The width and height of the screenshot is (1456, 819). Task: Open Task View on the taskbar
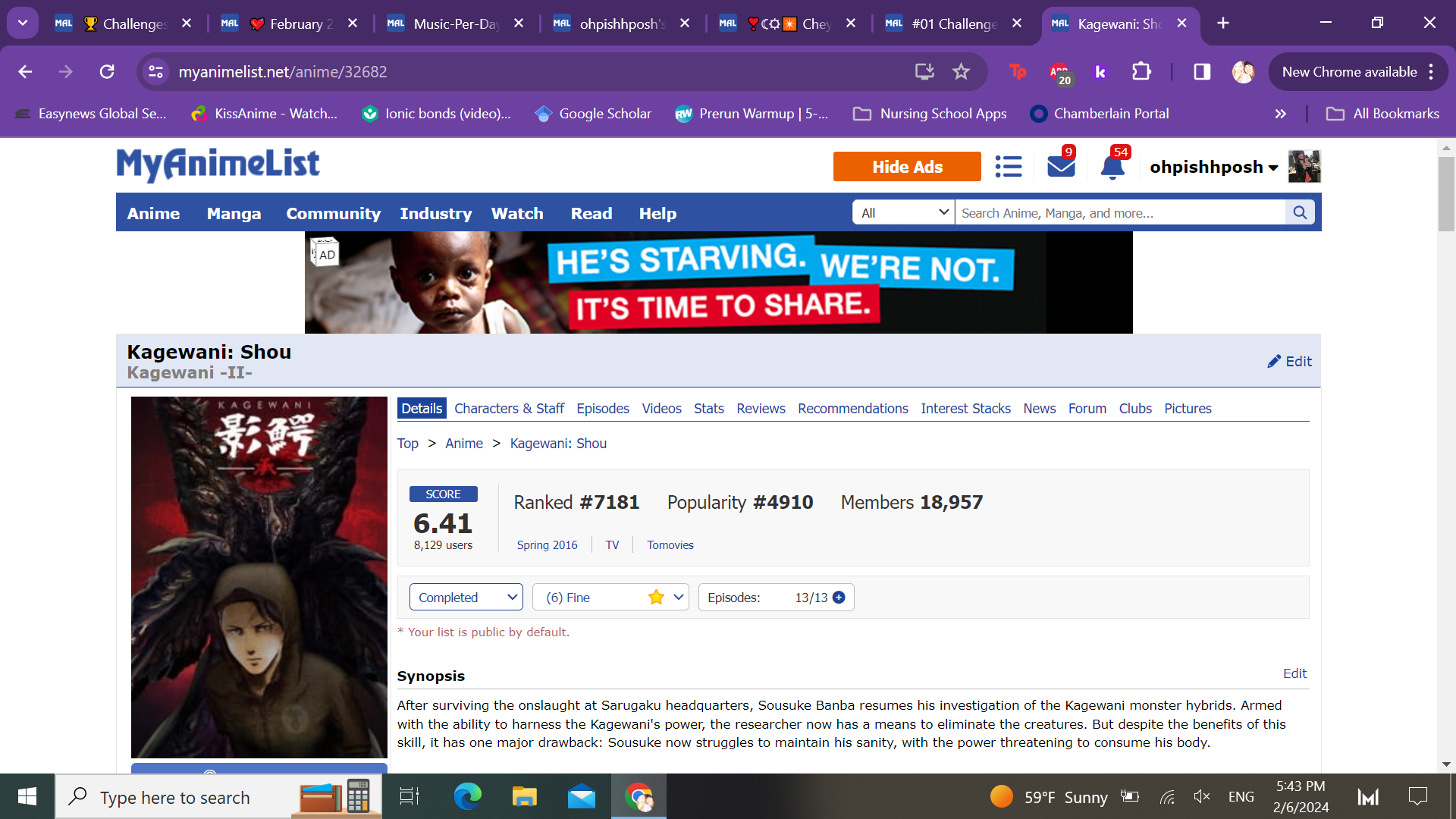[x=409, y=796]
